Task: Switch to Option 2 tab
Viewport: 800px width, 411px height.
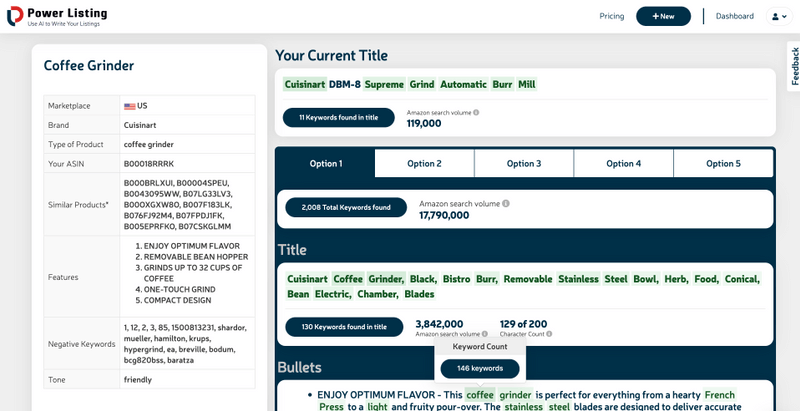Action: 424,164
